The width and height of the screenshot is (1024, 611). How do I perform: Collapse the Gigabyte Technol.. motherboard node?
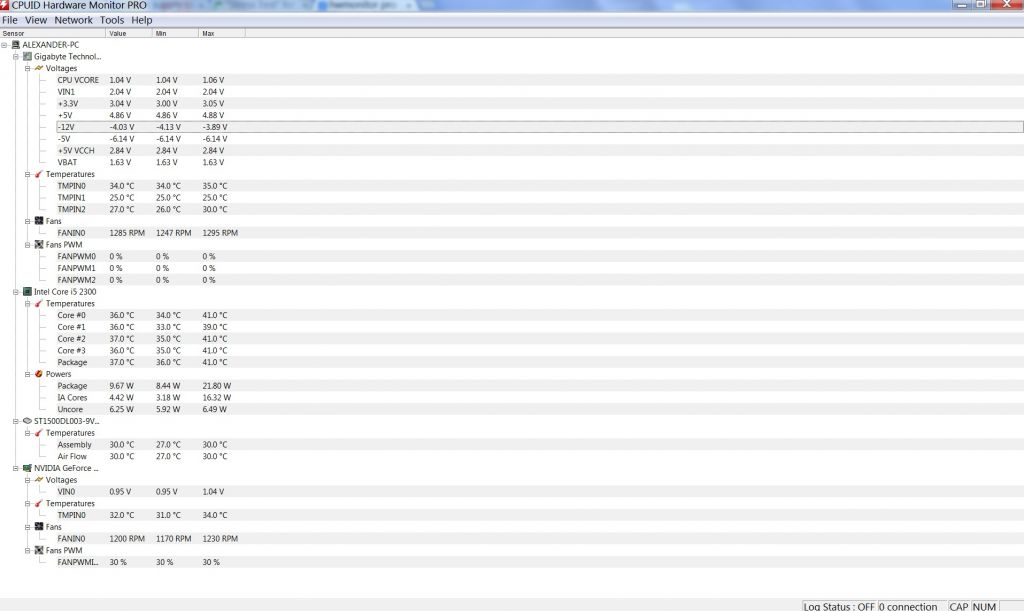[16, 57]
